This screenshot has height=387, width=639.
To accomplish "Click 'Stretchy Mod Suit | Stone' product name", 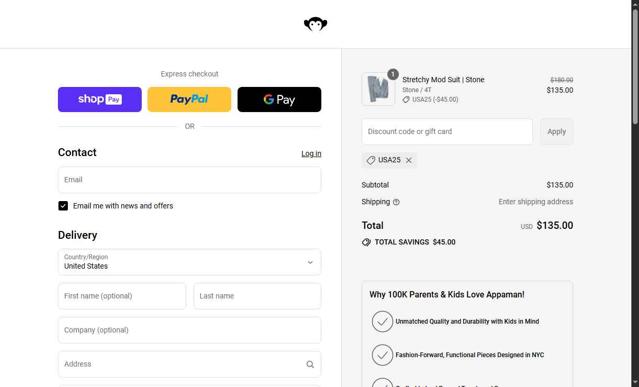I will pyautogui.click(x=443, y=80).
